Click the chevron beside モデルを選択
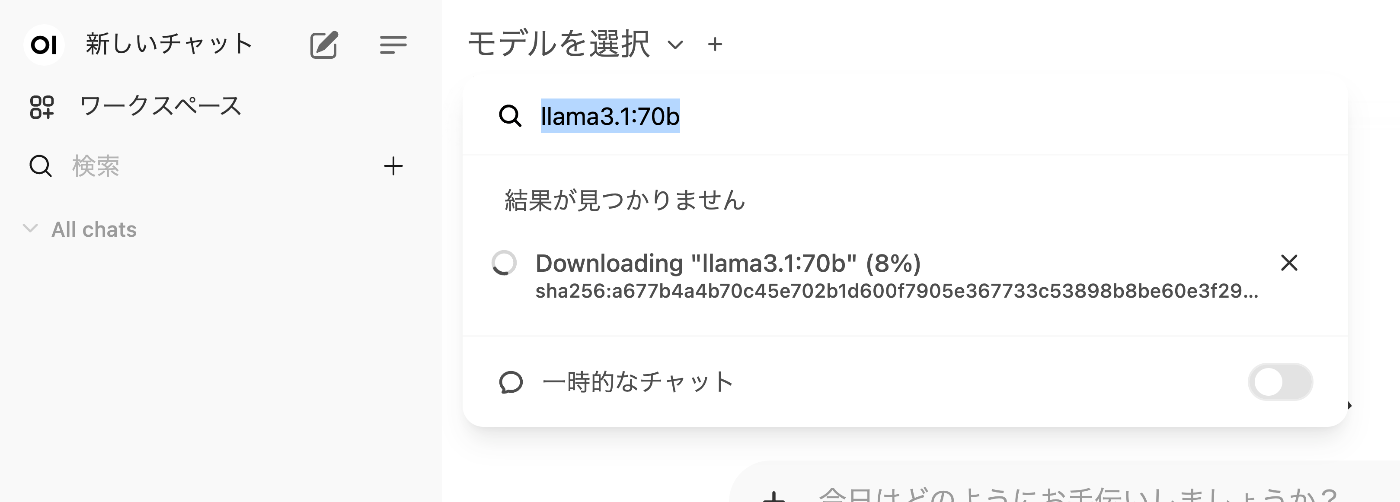The image size is (1400, 502). tap(676, 45)
